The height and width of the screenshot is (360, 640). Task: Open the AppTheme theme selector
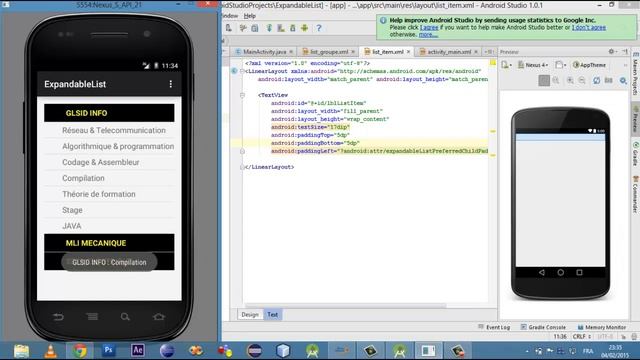tap(589, 65)
